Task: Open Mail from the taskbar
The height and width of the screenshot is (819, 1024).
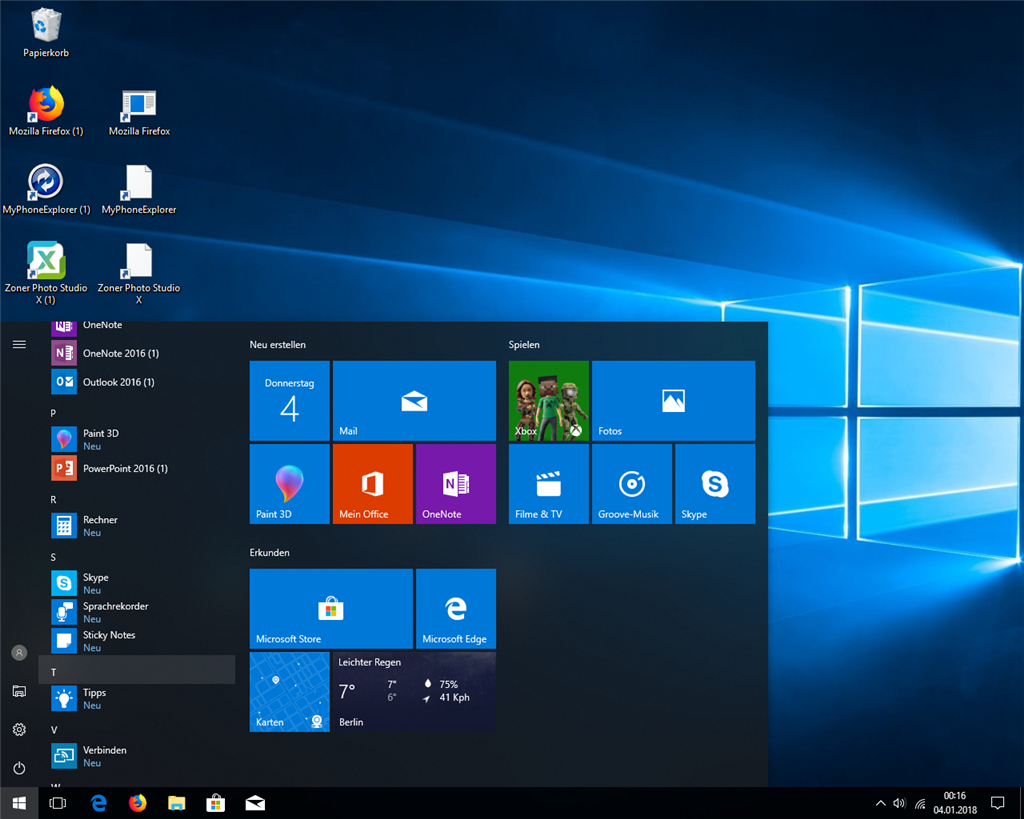Action: [255, 803]
